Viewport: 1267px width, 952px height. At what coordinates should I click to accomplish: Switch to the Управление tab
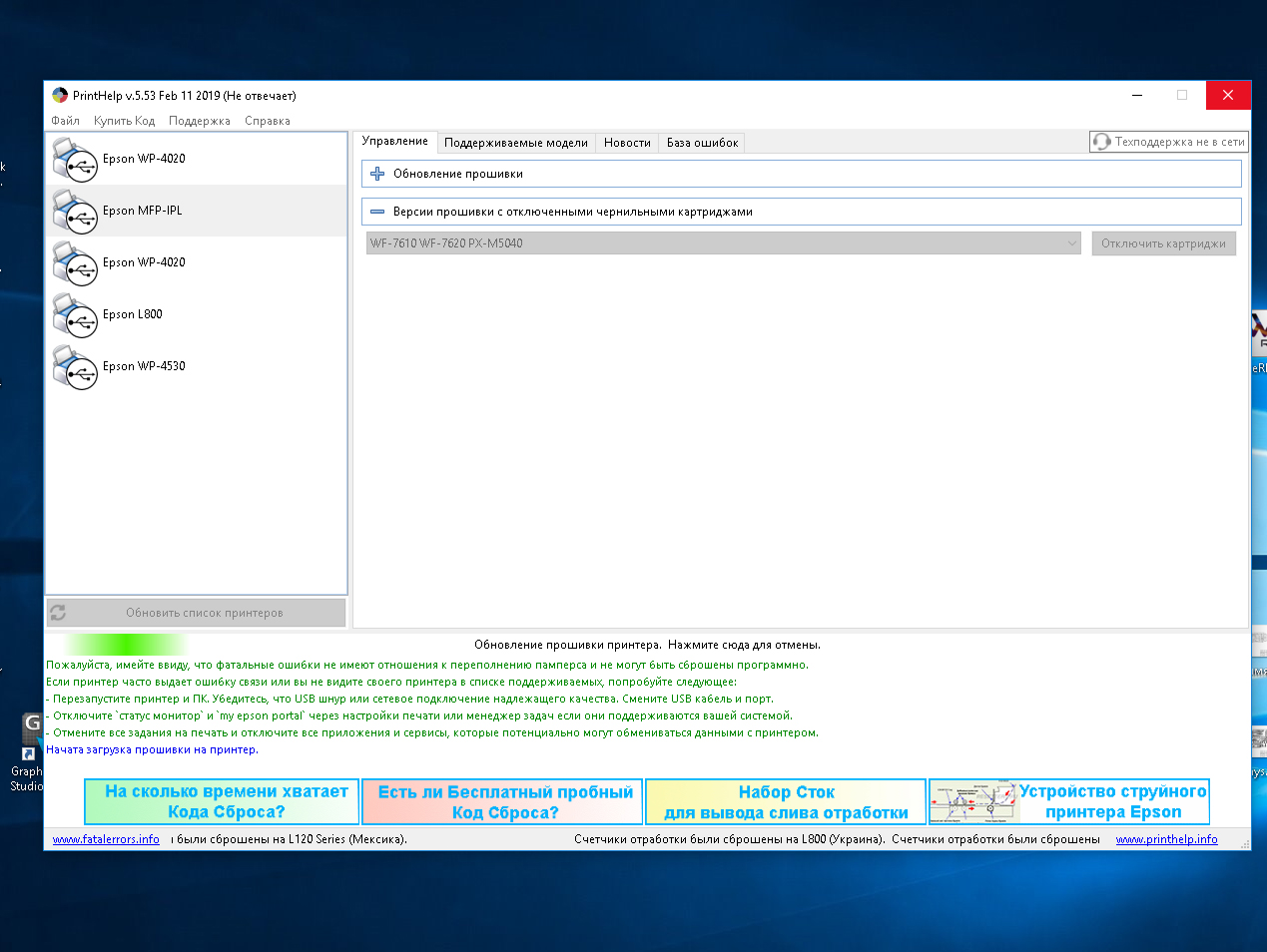(395, 142)
